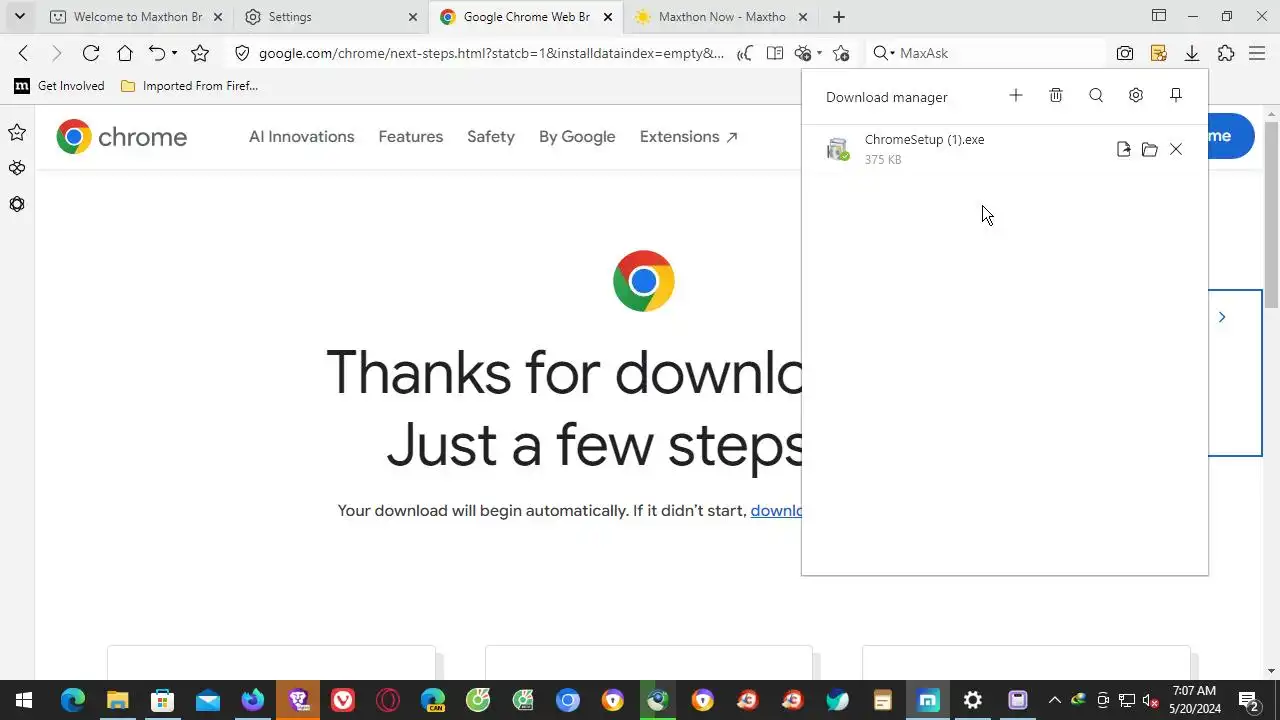This screenshot has width=1280, height=720.
Task: Close the Settings tab
Action: 413,17
